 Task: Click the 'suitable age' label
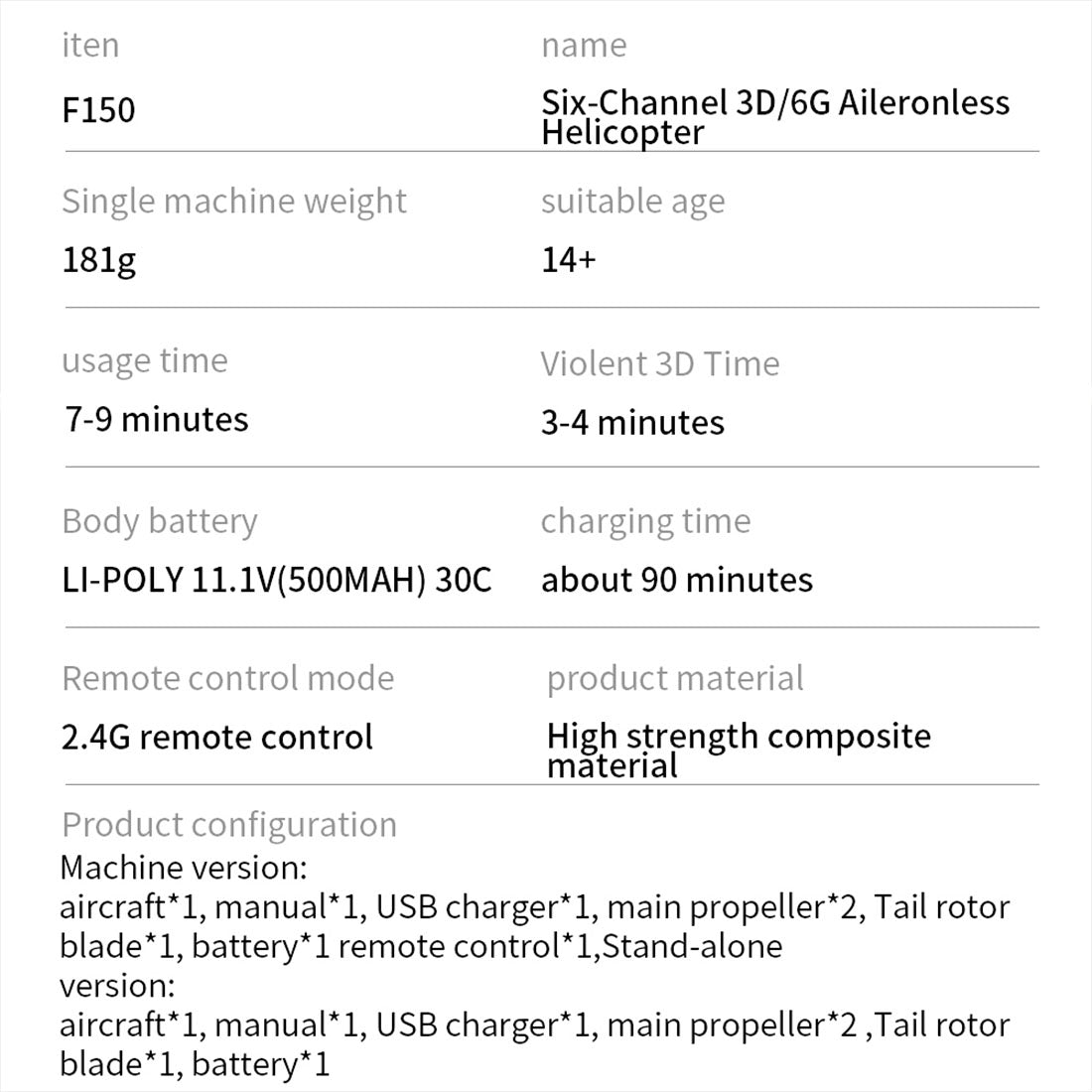pyautogui.click(x=632, y=202)
